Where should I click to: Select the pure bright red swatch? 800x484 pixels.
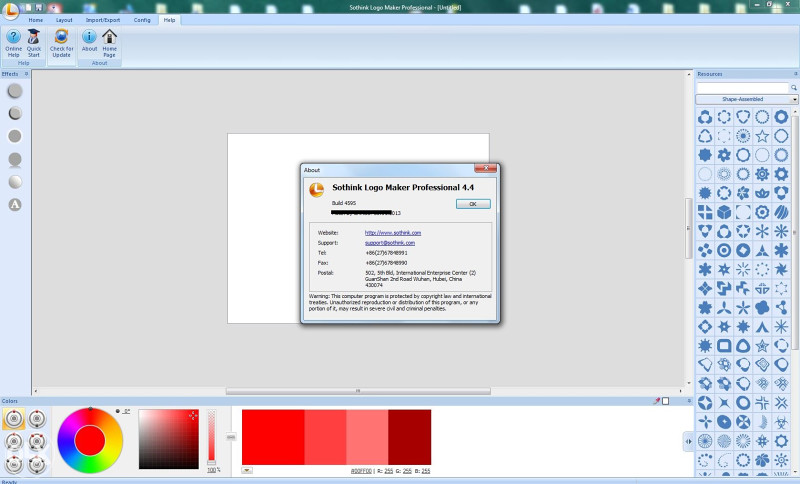273,437
